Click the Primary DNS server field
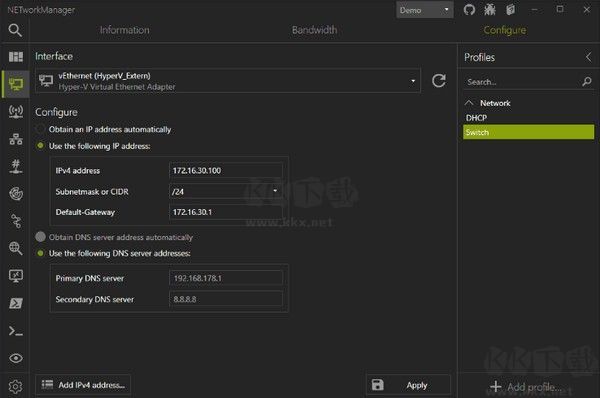The image size is (600, 398). point(226,278)
